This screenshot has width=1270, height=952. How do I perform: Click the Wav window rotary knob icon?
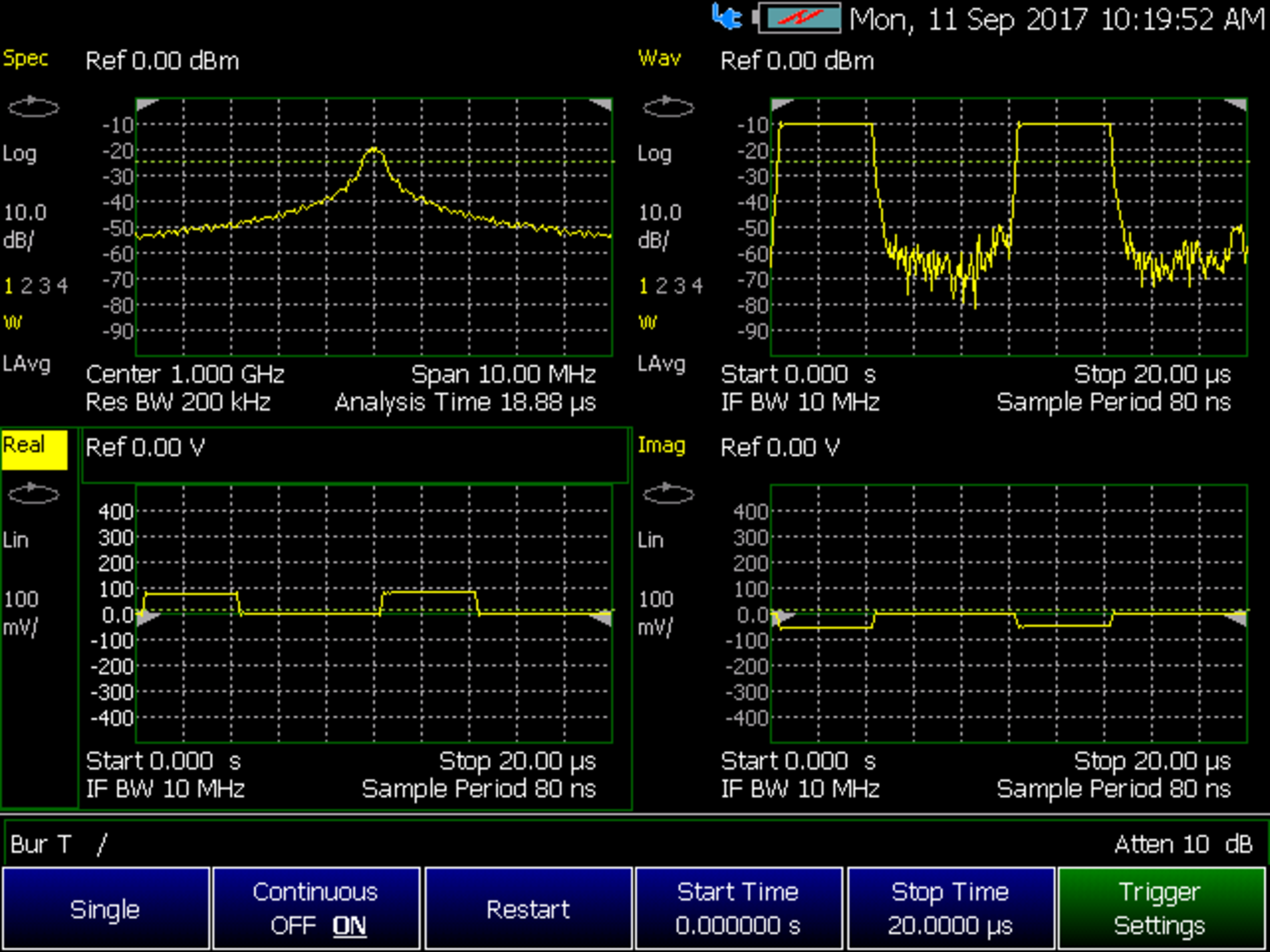pos(668,108)
